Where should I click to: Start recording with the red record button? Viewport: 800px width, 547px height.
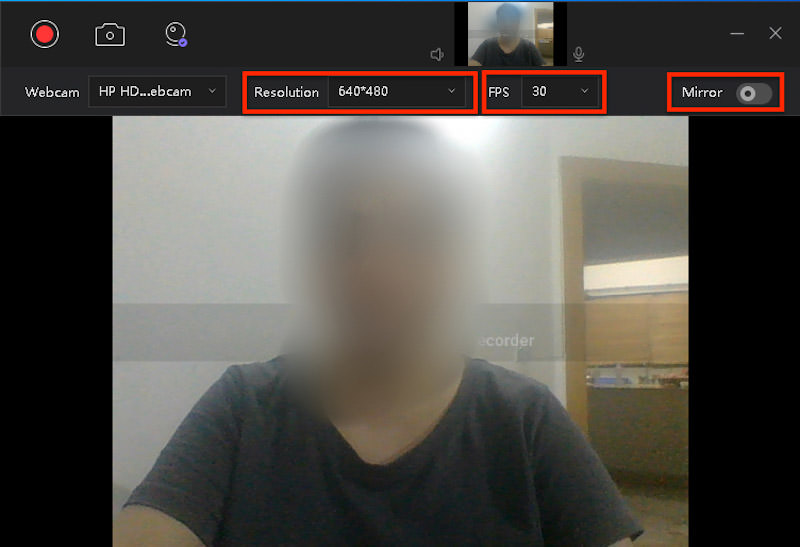pyautogui.click(x=44, y=34)
